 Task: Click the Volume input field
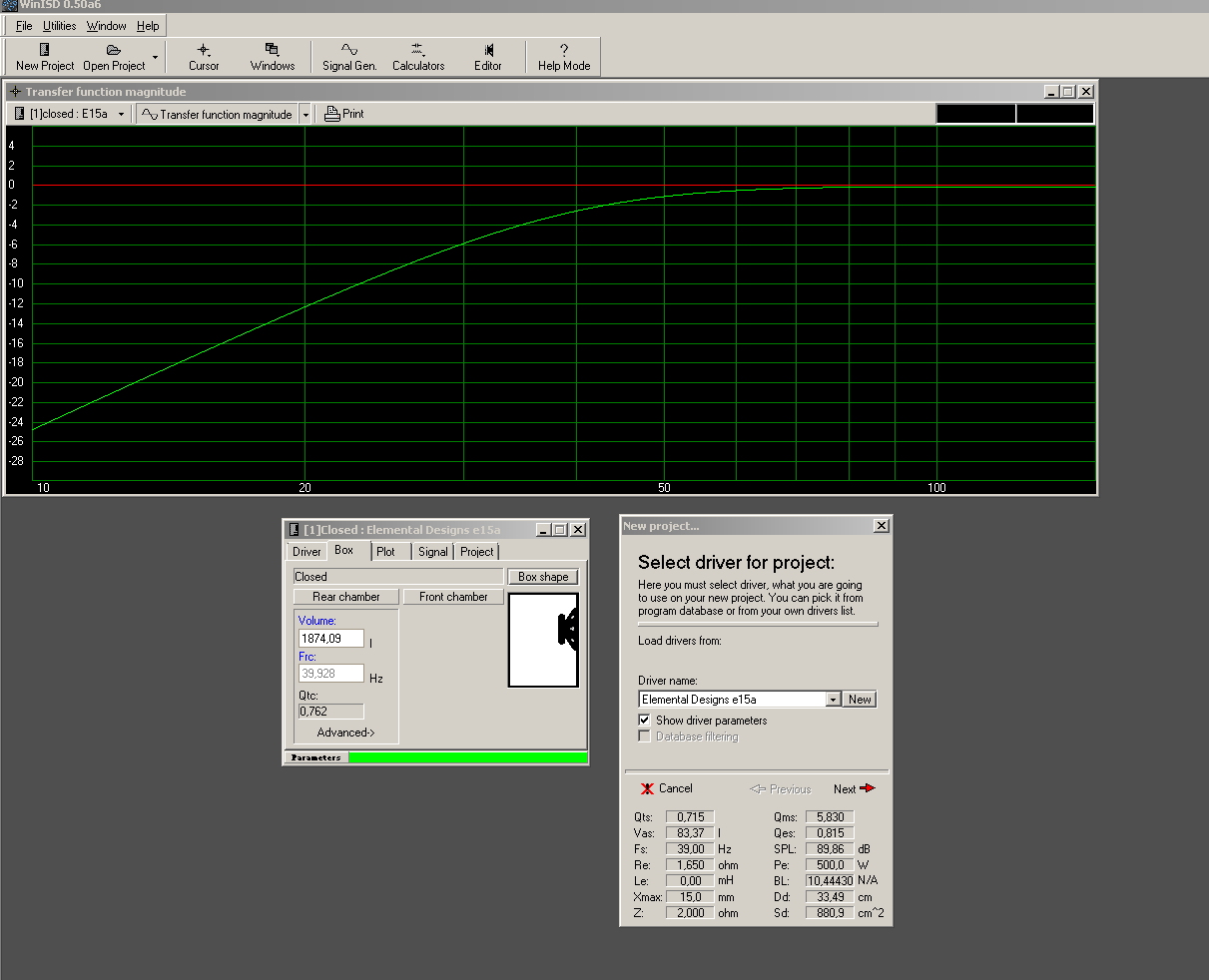pos(330,638)
